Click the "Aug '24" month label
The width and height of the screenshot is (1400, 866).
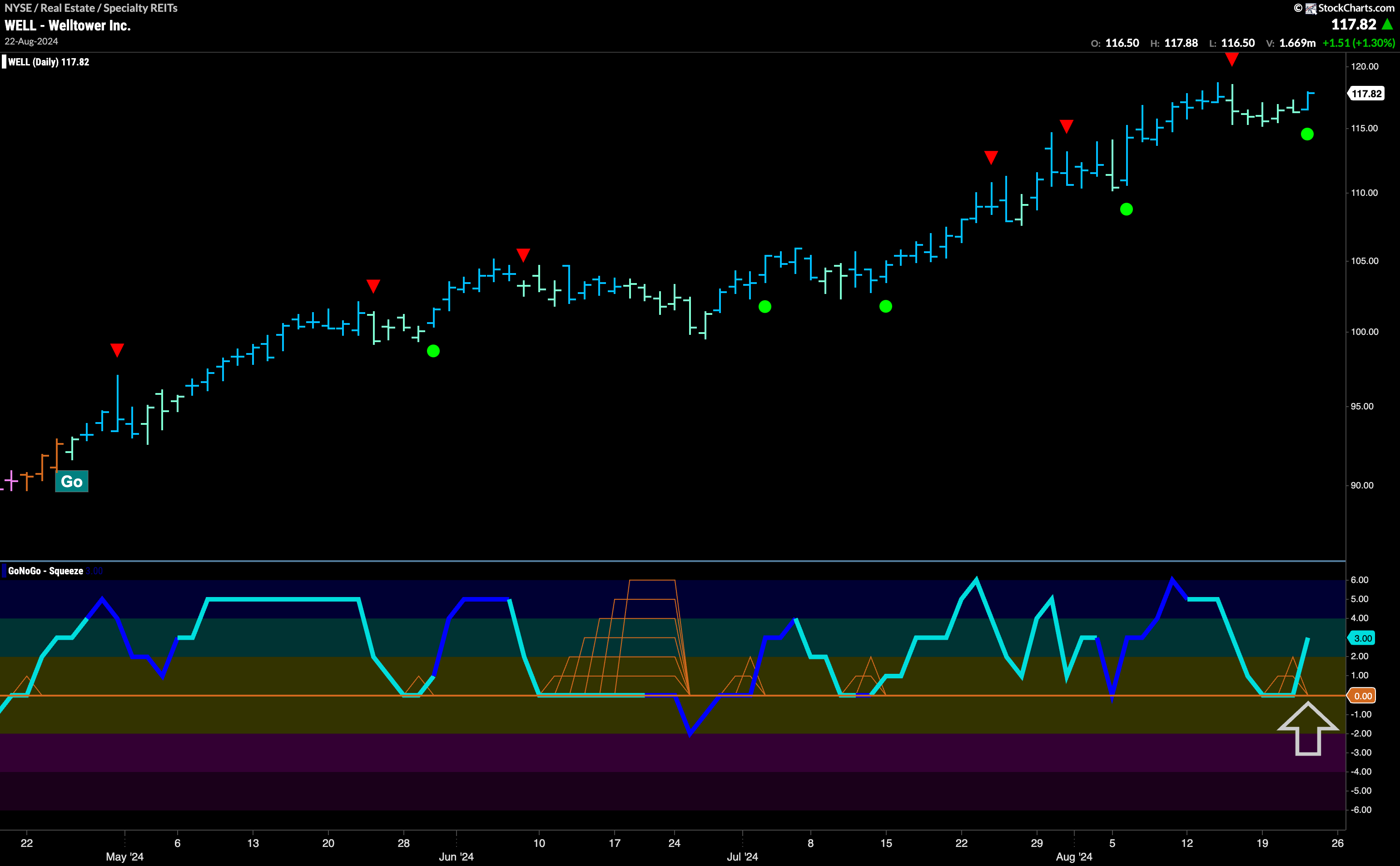pyautogui.click(x=1074, y=857)
